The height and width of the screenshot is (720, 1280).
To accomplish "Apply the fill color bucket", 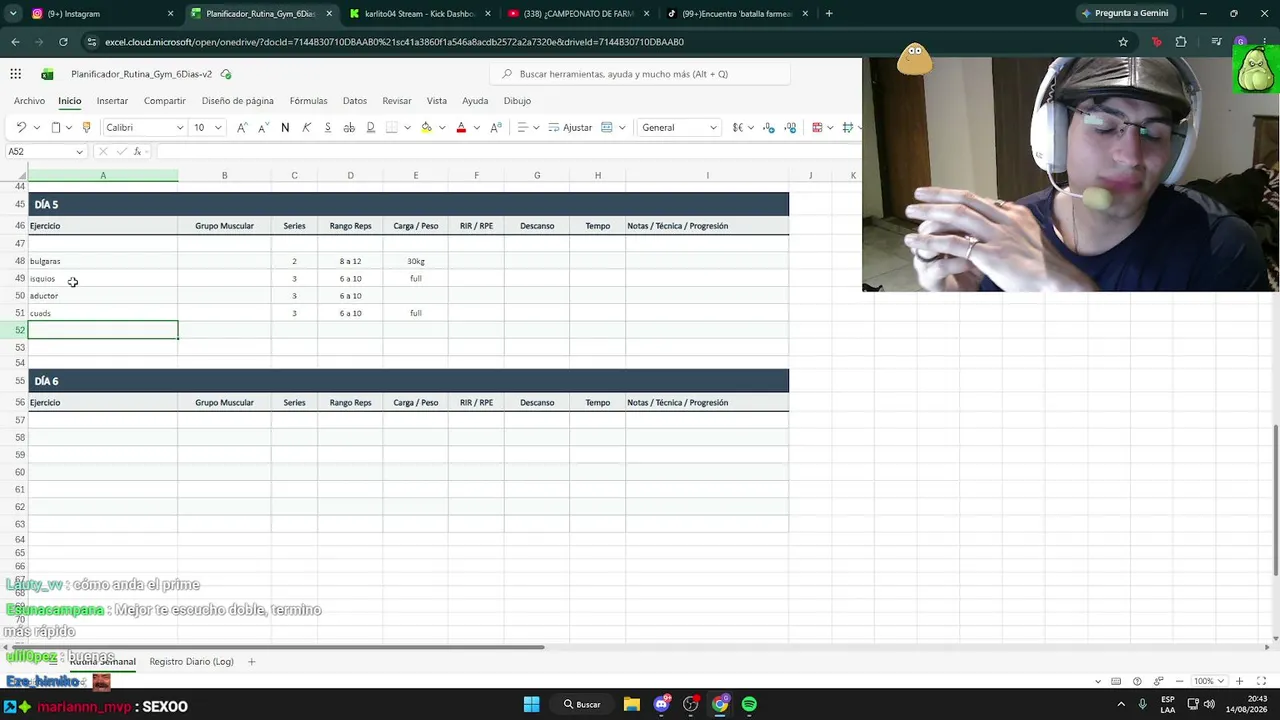I will (x=426, y=128).
